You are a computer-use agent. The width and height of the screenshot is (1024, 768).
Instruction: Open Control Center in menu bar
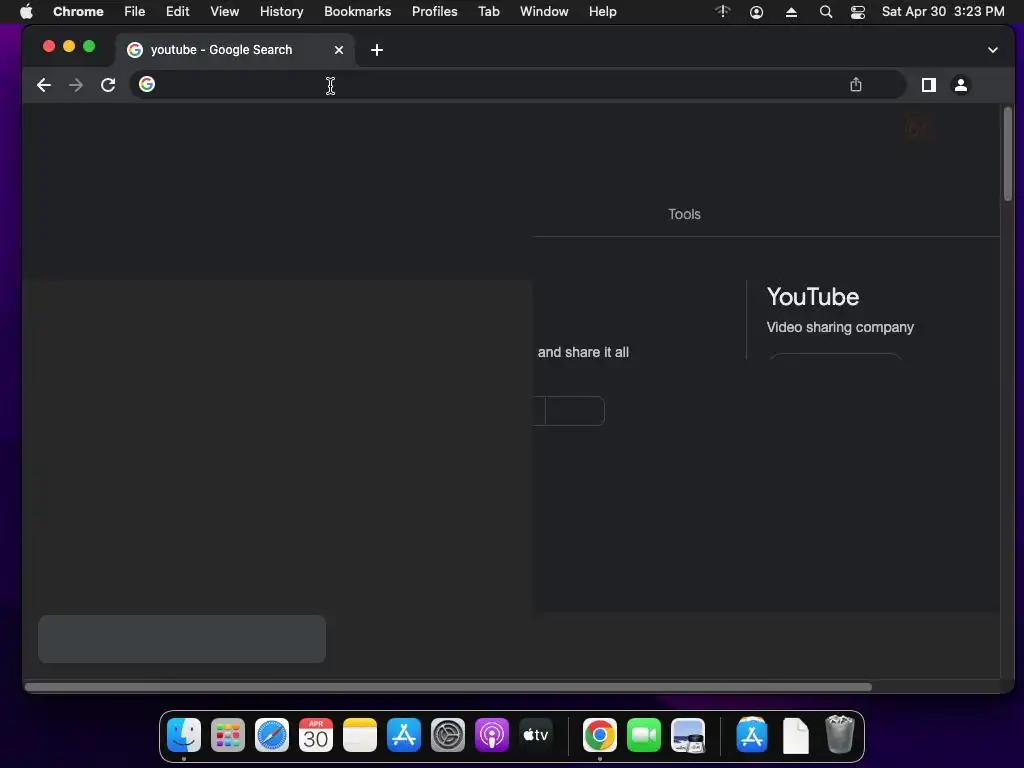pyautogui.click(x=857, y=12)
